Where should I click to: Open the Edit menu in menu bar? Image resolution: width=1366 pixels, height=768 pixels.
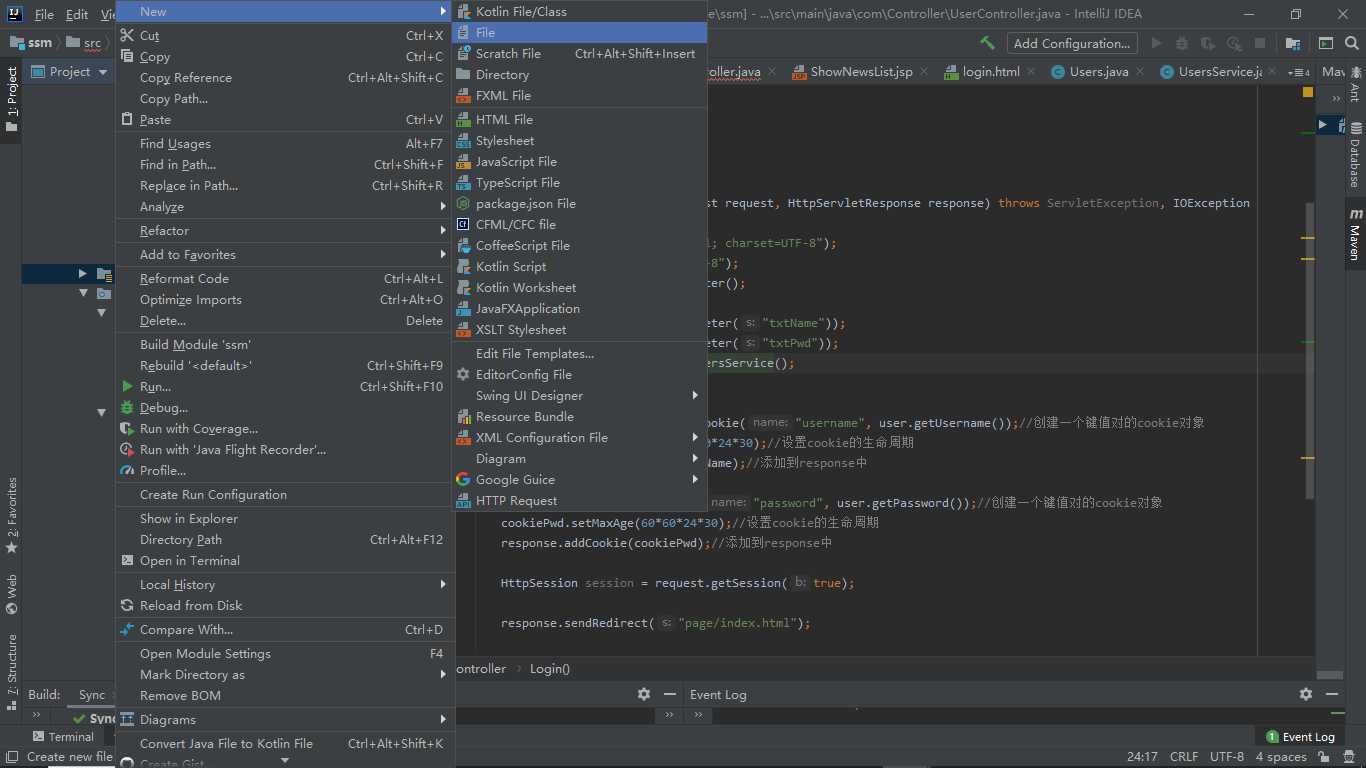[77, 14]
